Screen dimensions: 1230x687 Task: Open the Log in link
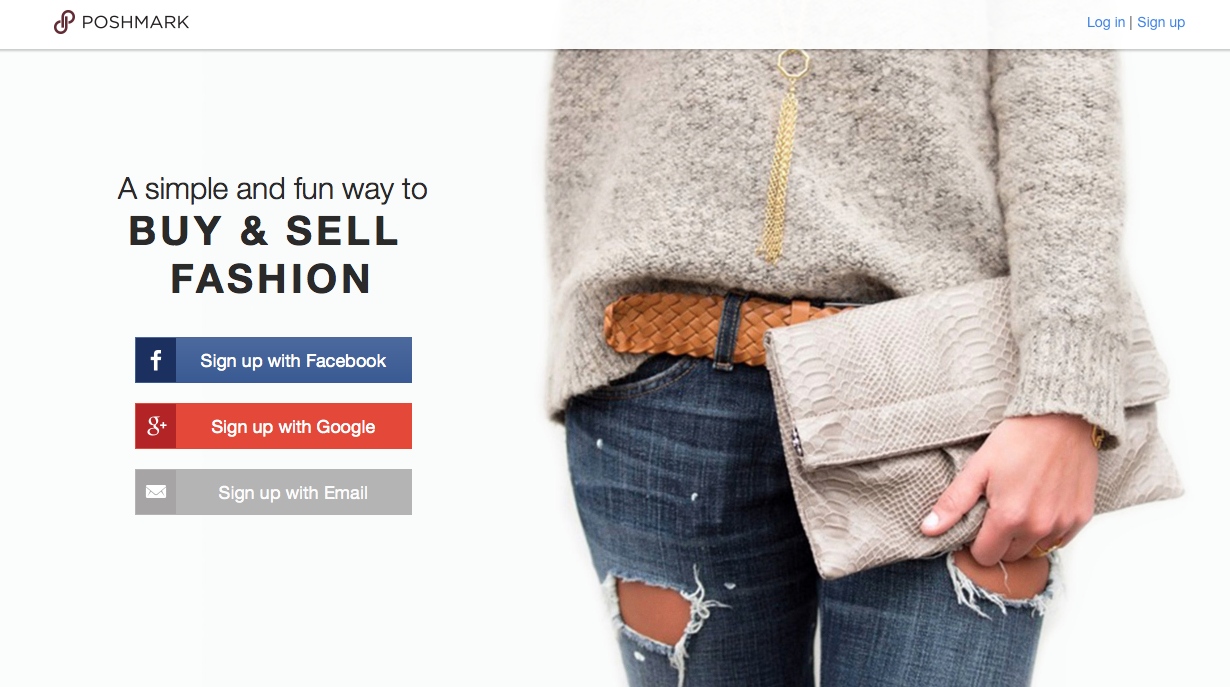pyautogui.click(x=1105, y=22)
